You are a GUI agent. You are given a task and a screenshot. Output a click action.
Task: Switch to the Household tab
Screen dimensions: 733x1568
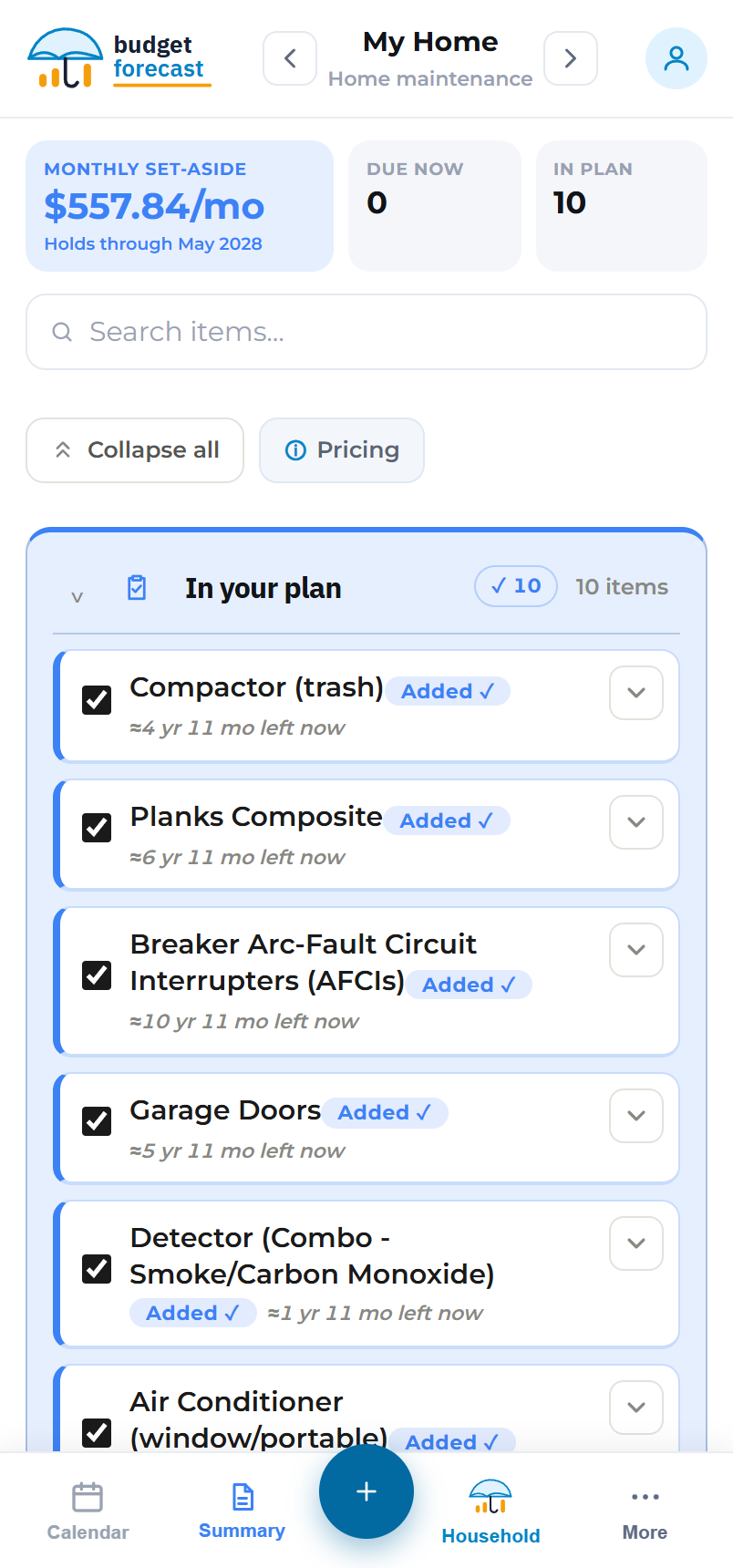click(x=490, y=1513)
